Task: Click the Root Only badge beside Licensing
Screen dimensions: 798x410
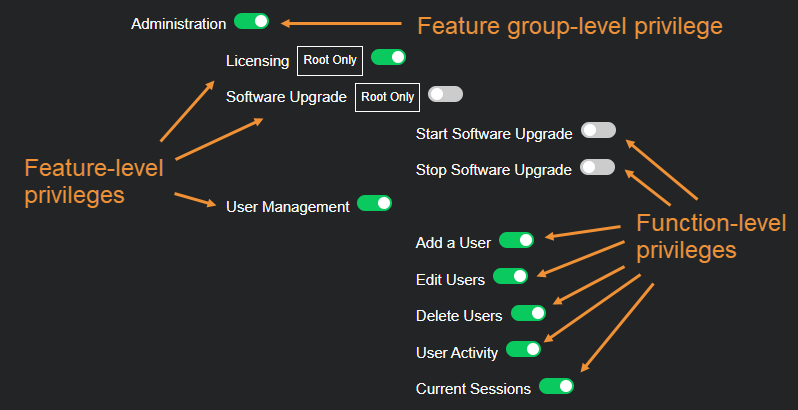Action: pos(330,60)
